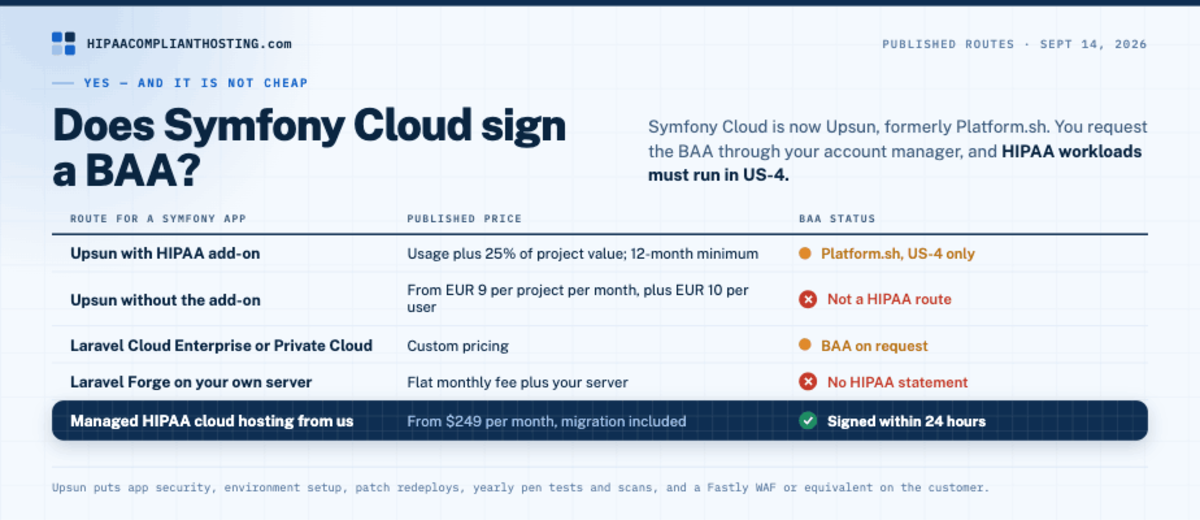Viewport: 1200px width, 520px height.
Task: Click the Upsun footnote about app security duties
Action: pos(520,487)
